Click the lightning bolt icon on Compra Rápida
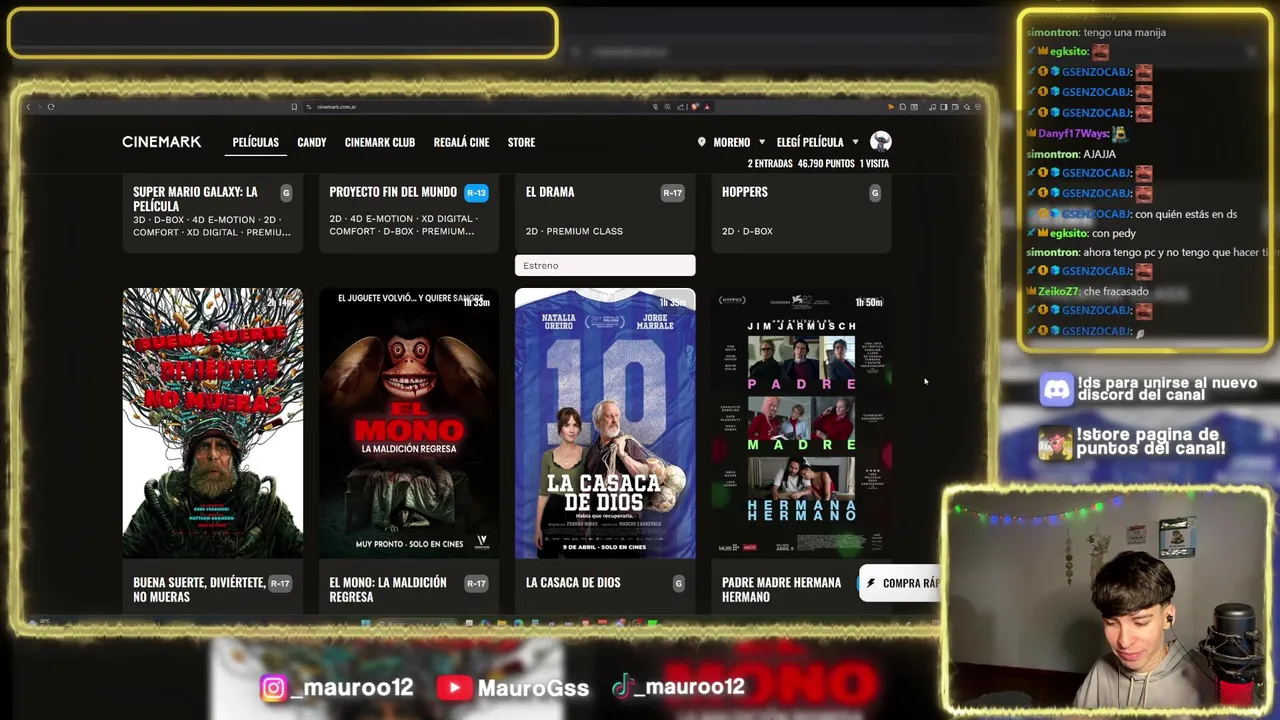 (x=871, y=583)
